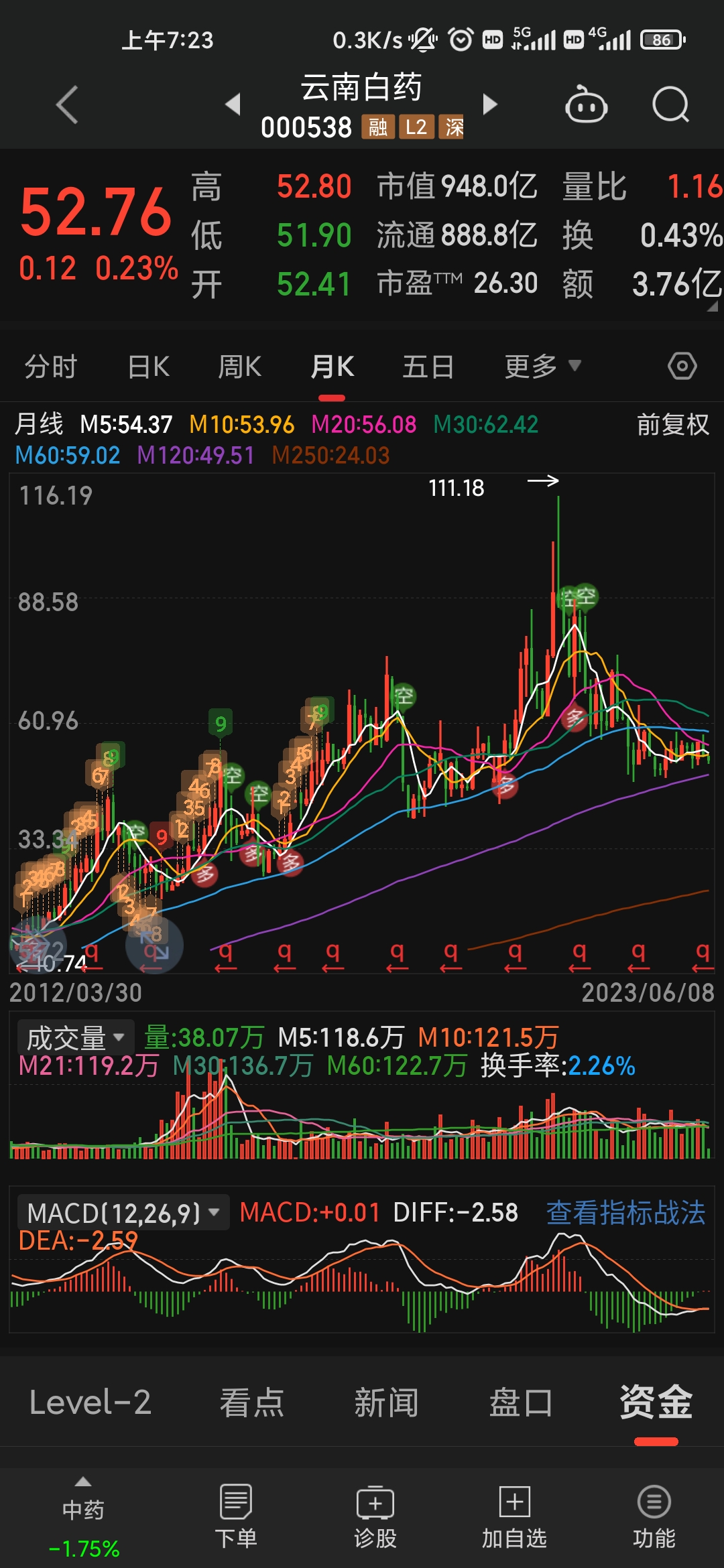Screen dimensions: 724x1568
Task: Expand quote details corner triangle
Action: coord(713,307)
